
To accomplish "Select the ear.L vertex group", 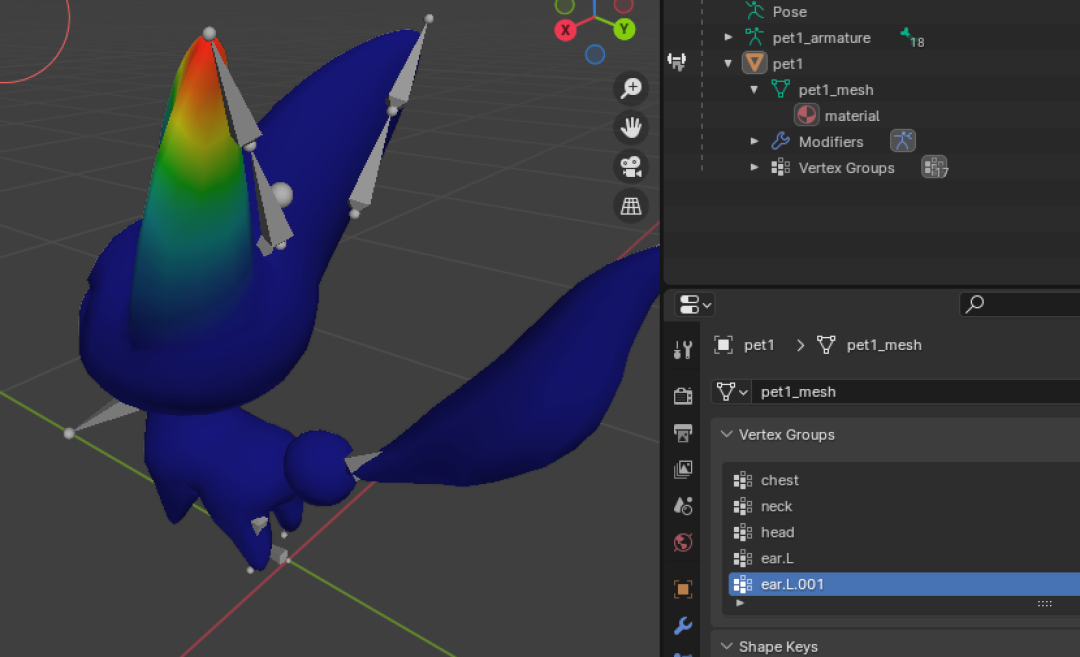I will coord(904,559).
